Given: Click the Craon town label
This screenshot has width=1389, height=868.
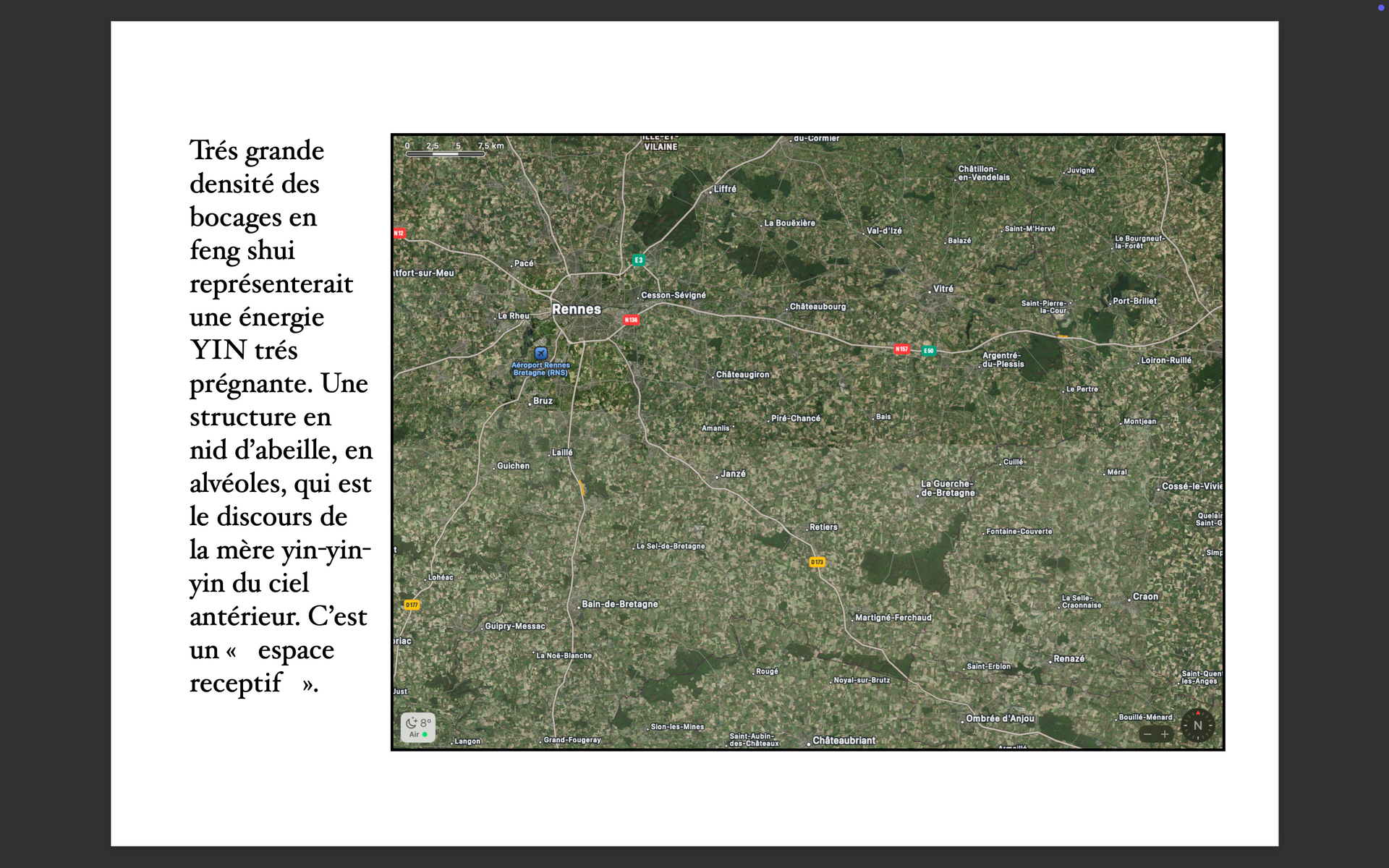Looking at the screenshot, I should click(1145, 597).
